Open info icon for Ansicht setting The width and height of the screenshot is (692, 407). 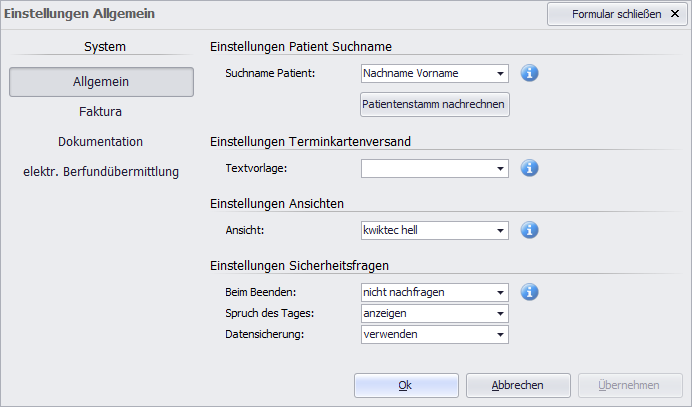[x=529, y=230]
